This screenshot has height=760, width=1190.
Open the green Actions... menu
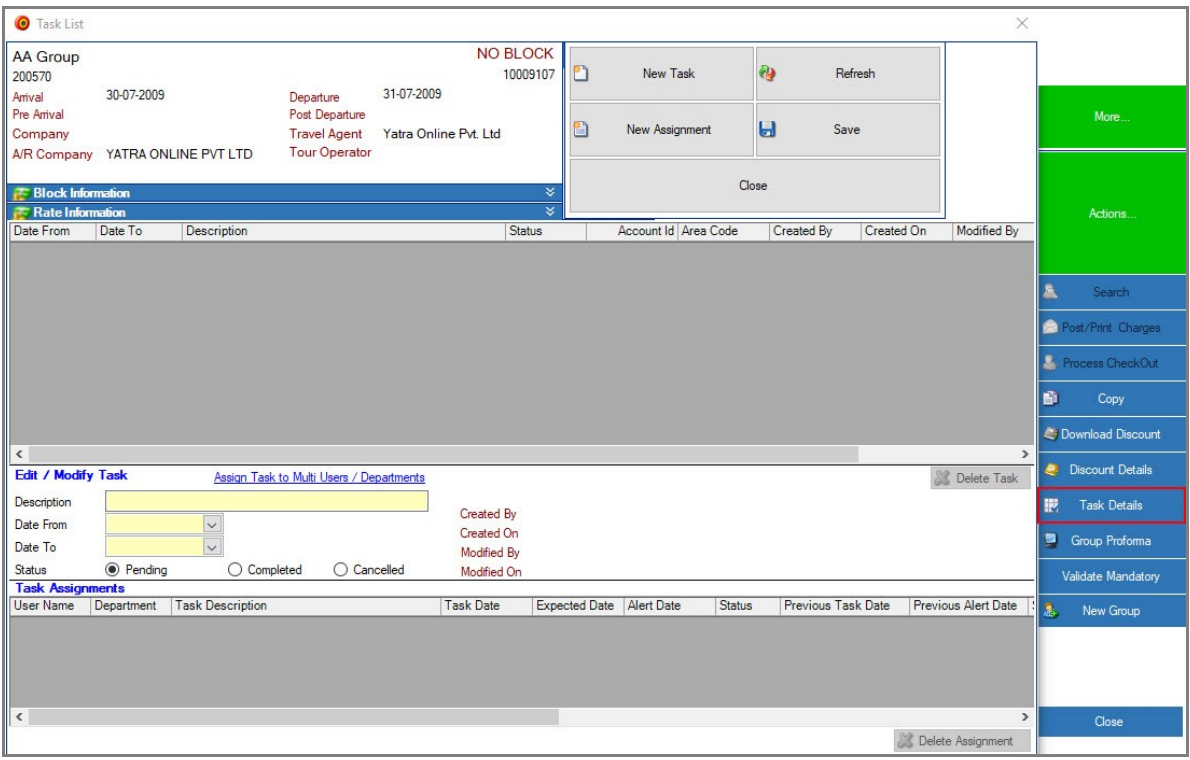(1110, 214)
